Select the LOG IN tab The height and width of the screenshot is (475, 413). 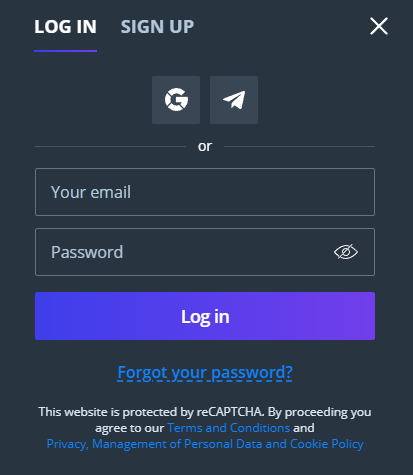tap(66, 27)
